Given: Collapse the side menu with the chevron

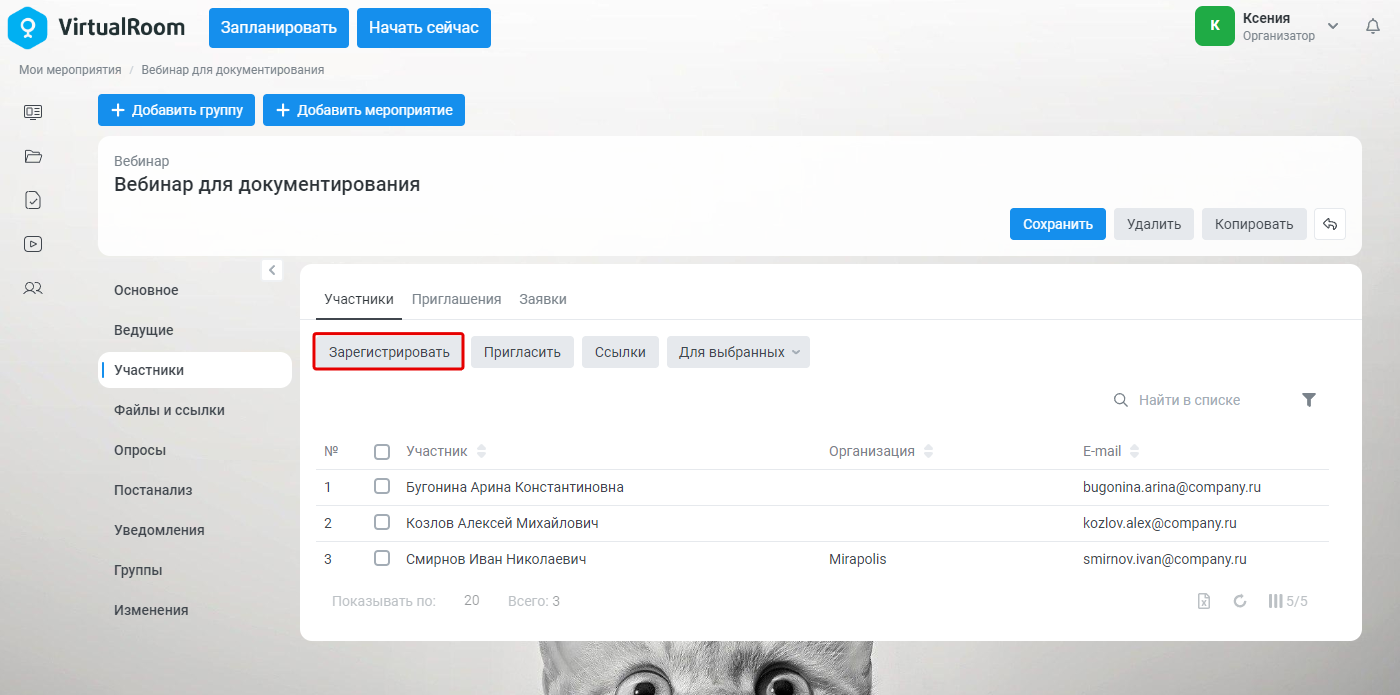Looking at the screenshot, I should pos(272,270).
